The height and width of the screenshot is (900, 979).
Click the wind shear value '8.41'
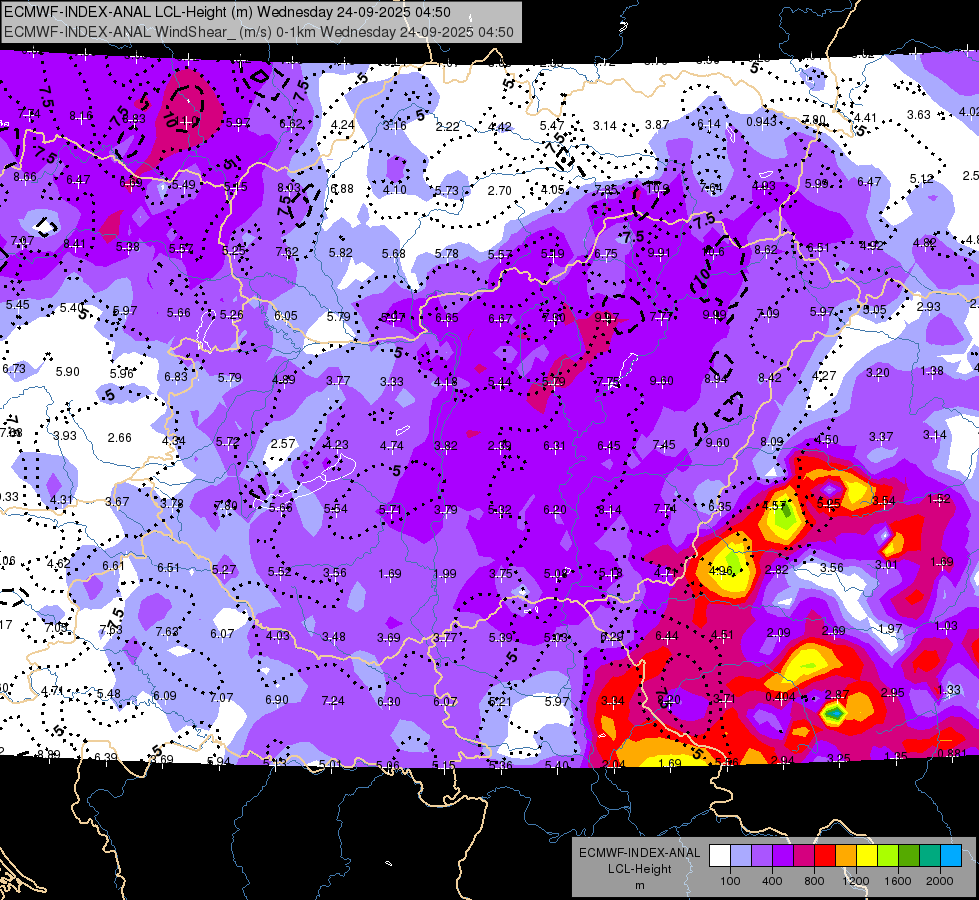coord(74,244)
